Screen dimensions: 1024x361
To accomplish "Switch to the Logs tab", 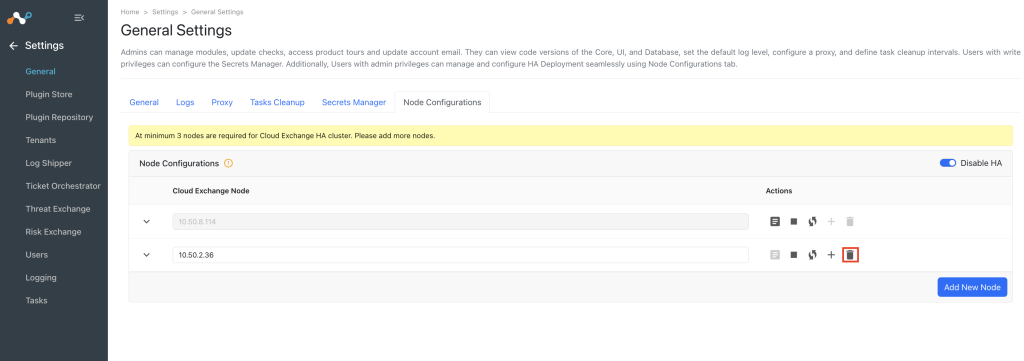I will coord(185,102).
